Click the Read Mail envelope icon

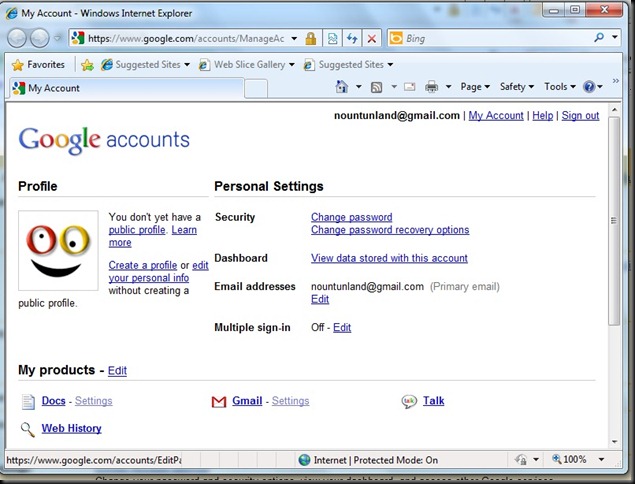[x=409, y=88]
